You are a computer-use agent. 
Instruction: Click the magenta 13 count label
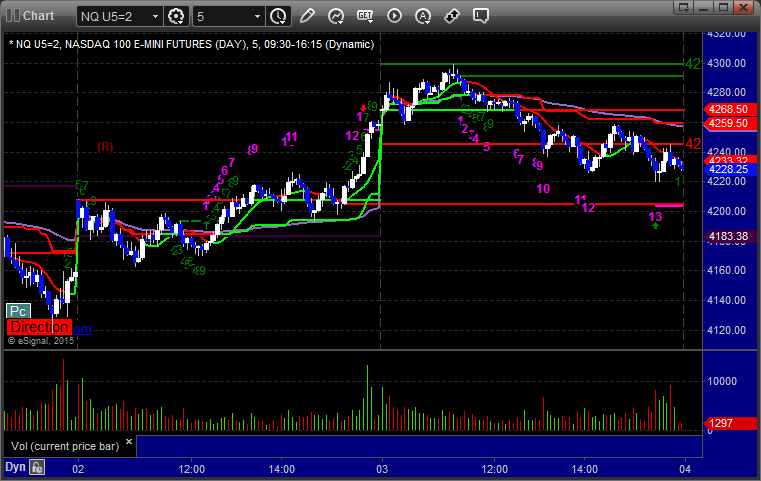[655, 216]
